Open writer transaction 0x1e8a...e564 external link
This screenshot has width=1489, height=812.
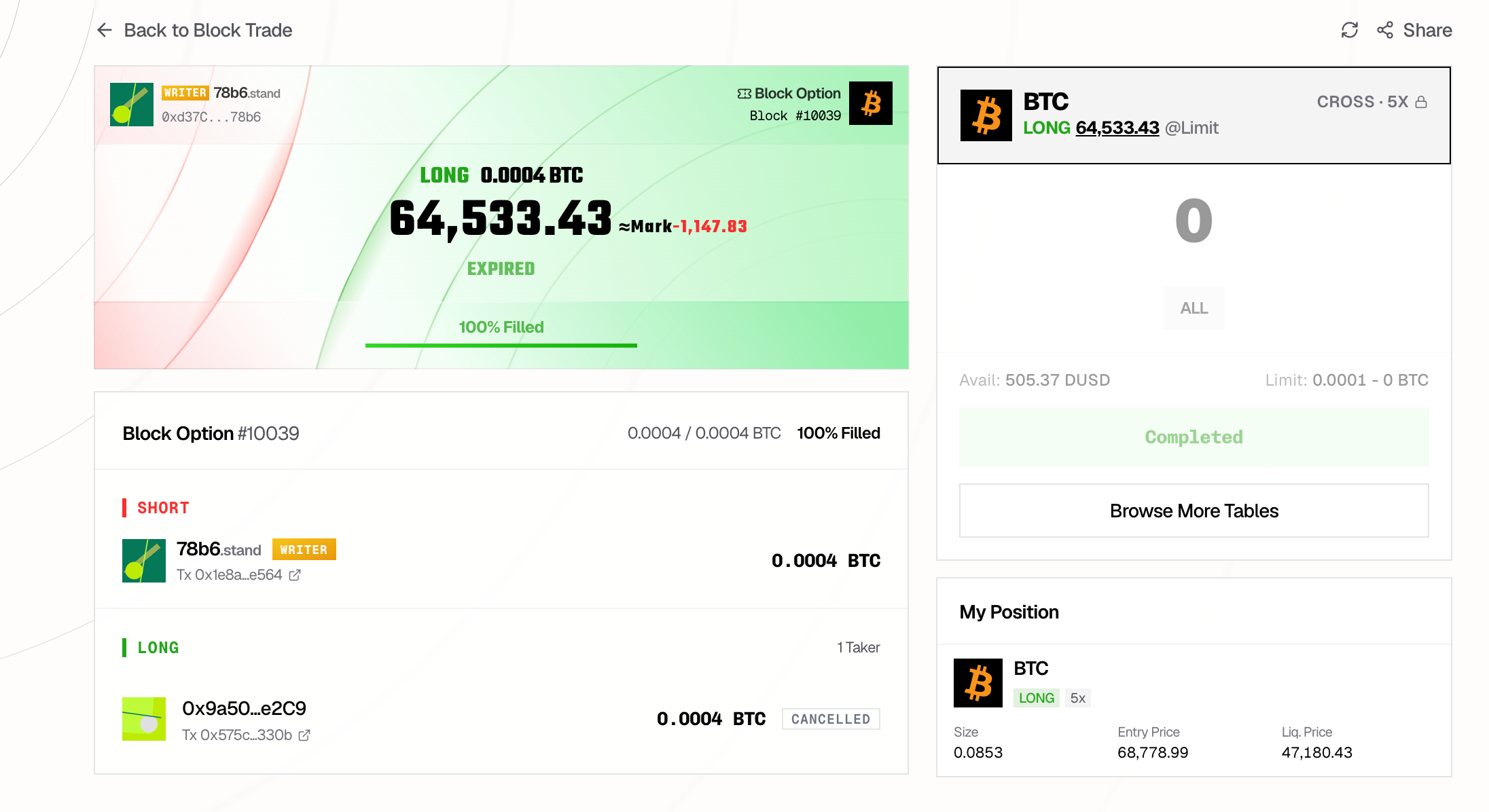[295, 575]
